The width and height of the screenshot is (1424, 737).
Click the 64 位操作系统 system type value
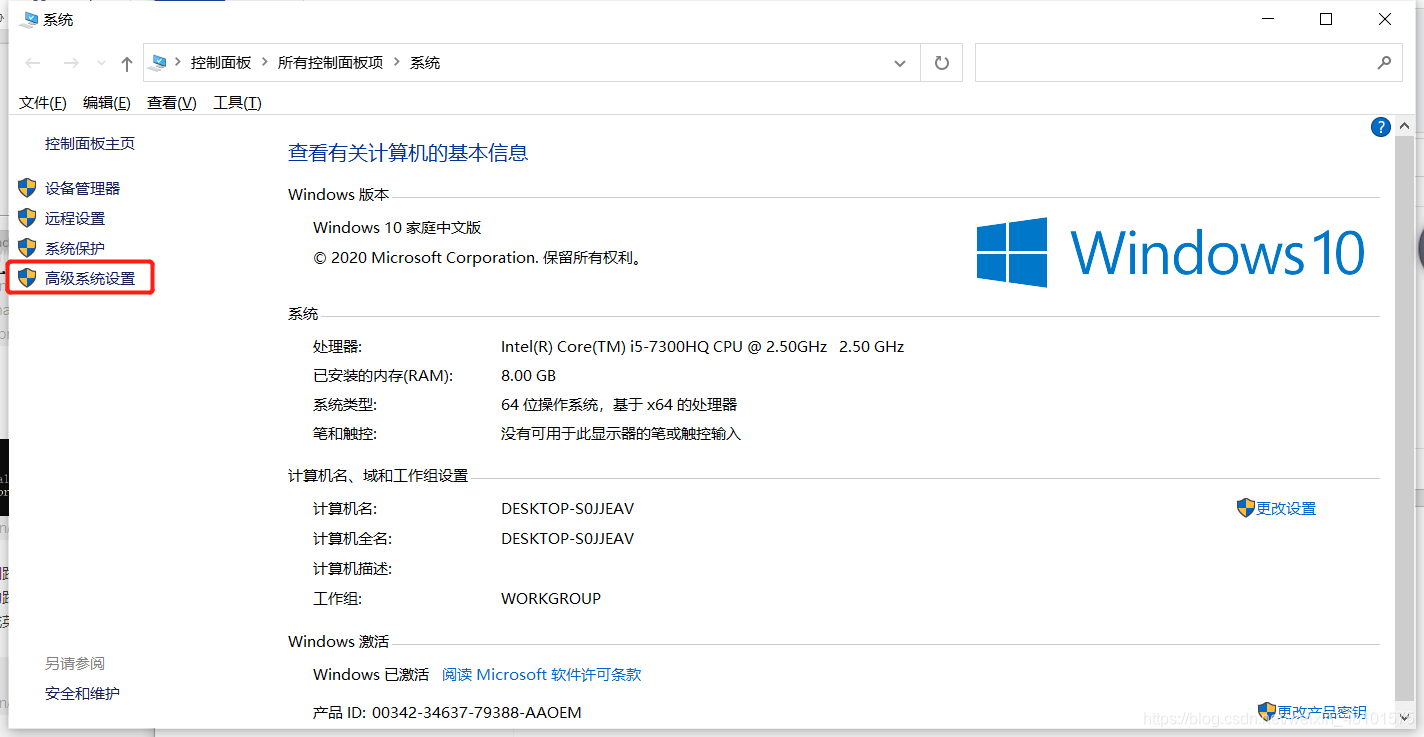(619, 404)
